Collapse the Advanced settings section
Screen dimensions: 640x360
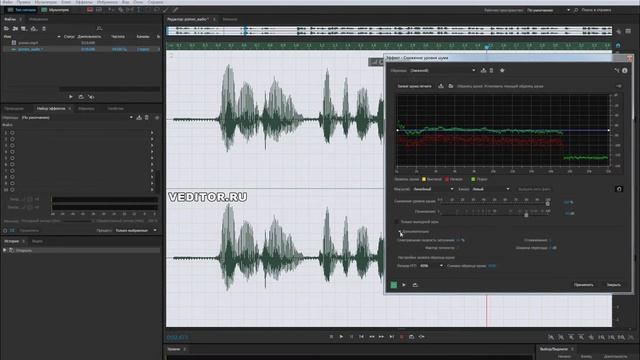tap(400, 231)
